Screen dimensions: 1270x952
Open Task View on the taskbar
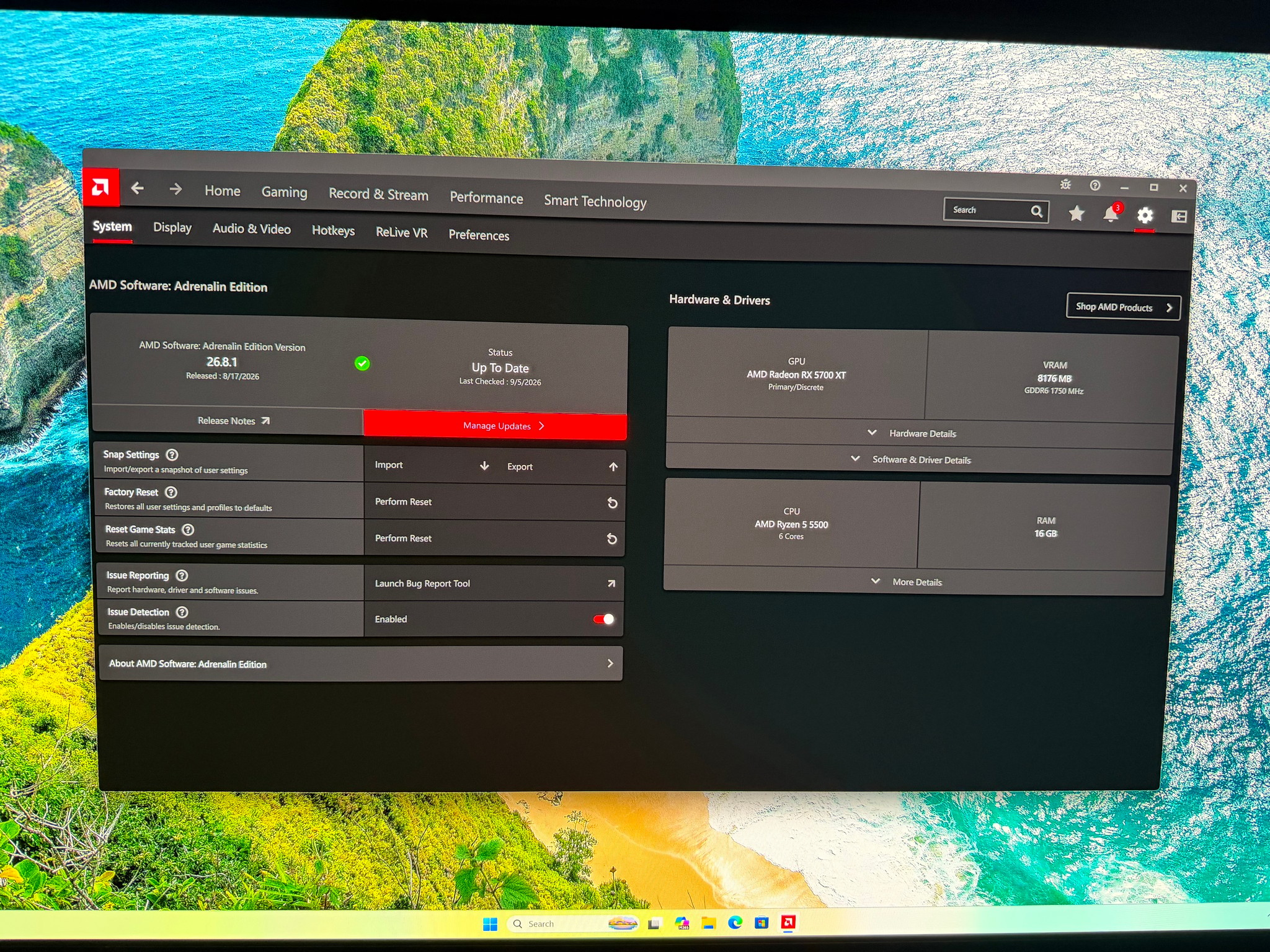(x=654, y=924)
